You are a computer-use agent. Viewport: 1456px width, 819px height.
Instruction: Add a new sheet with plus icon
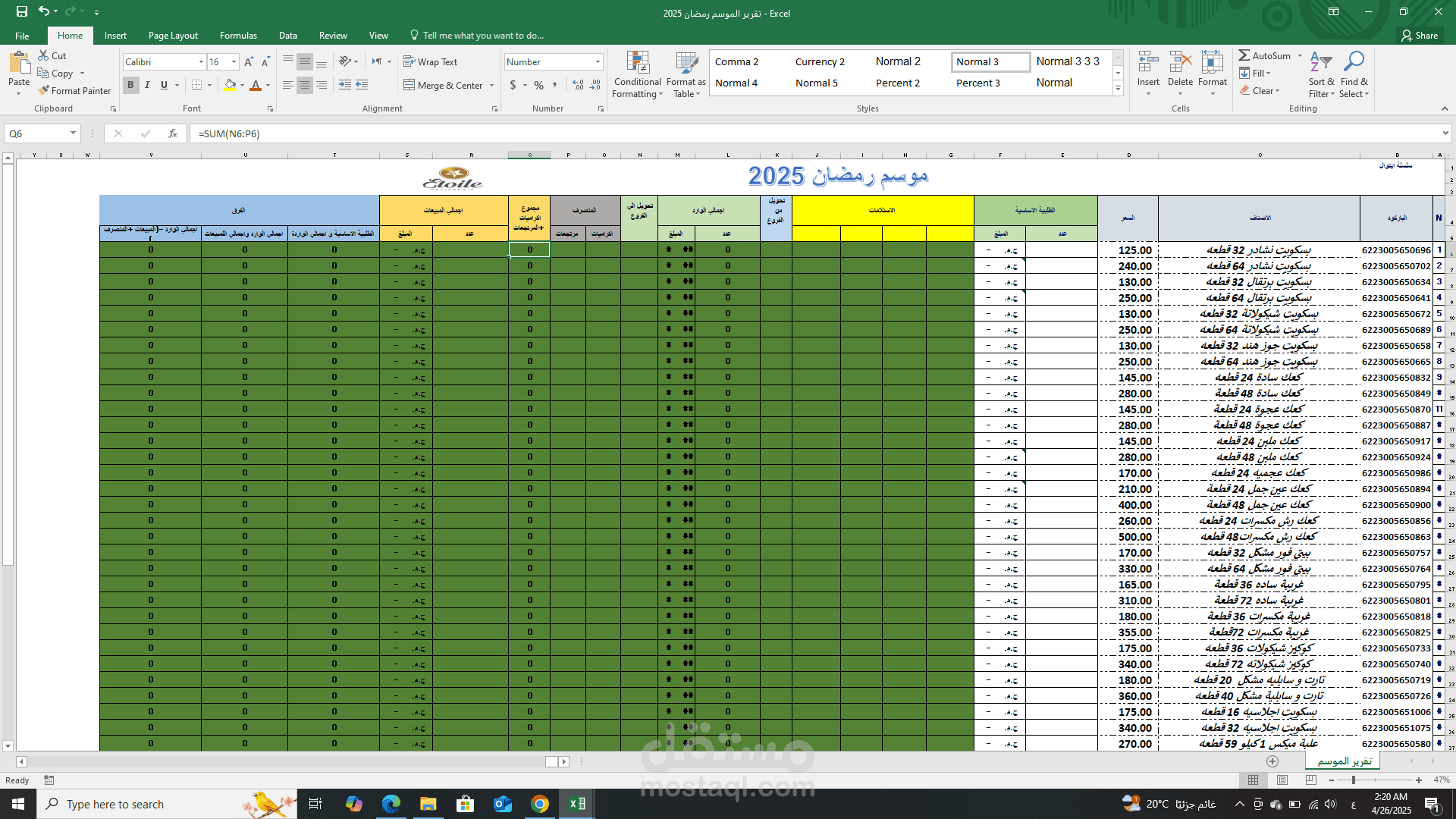[x=1272, y=761]
